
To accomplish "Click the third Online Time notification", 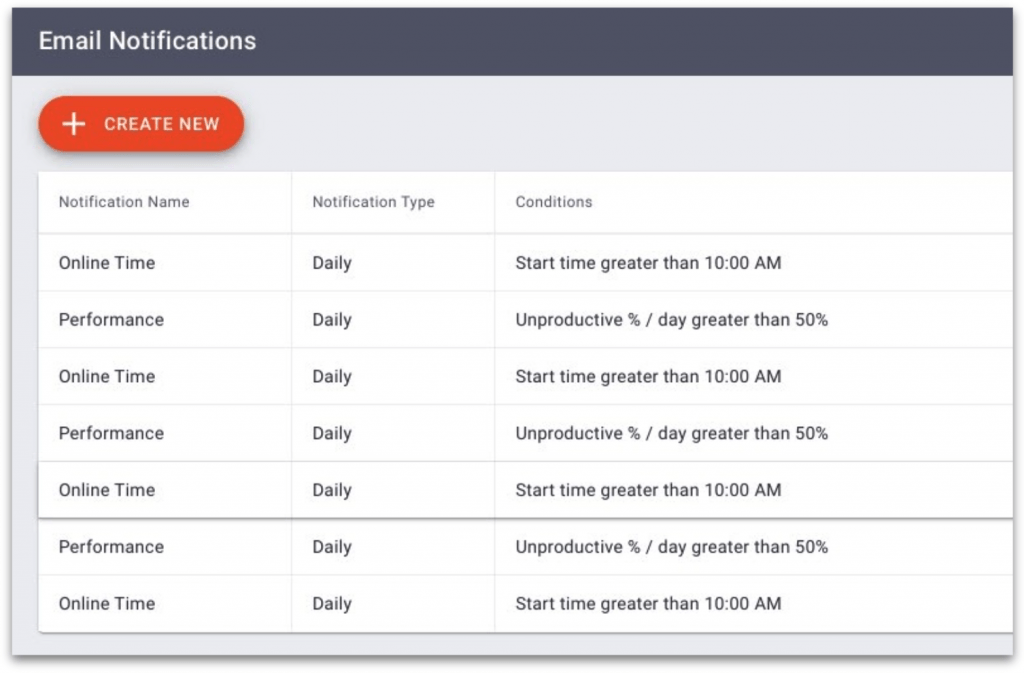I will (106, 490).
